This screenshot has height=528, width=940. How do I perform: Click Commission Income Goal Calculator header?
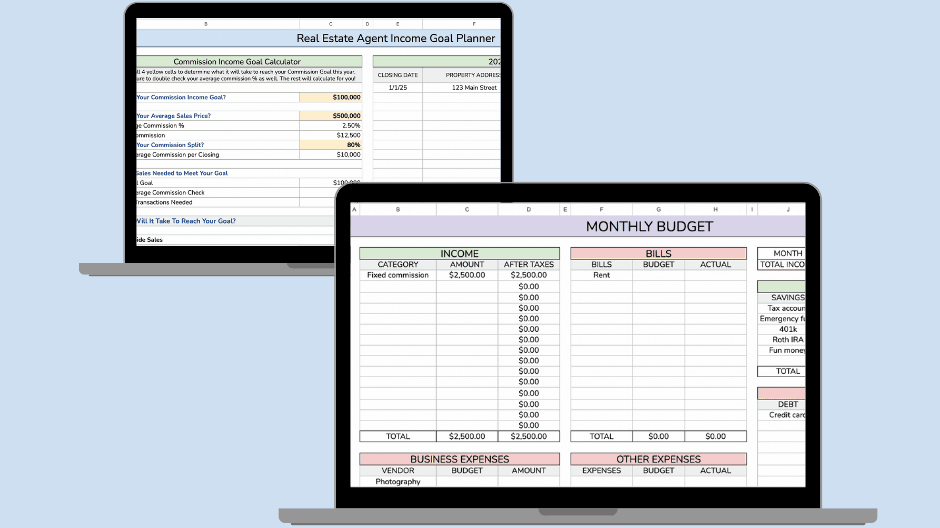(x=249, y=61)
